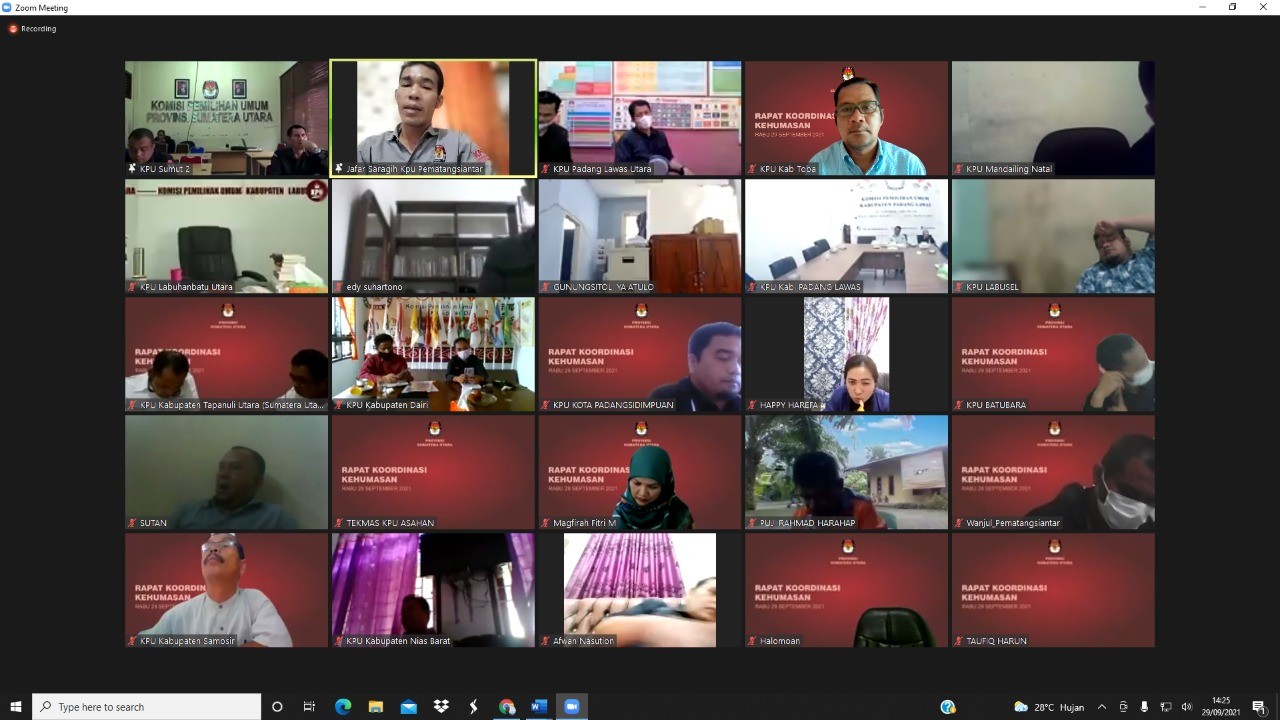Open Microsoft Word from the taskbar
The image size is (1280, 720).
tap(539, 707)
